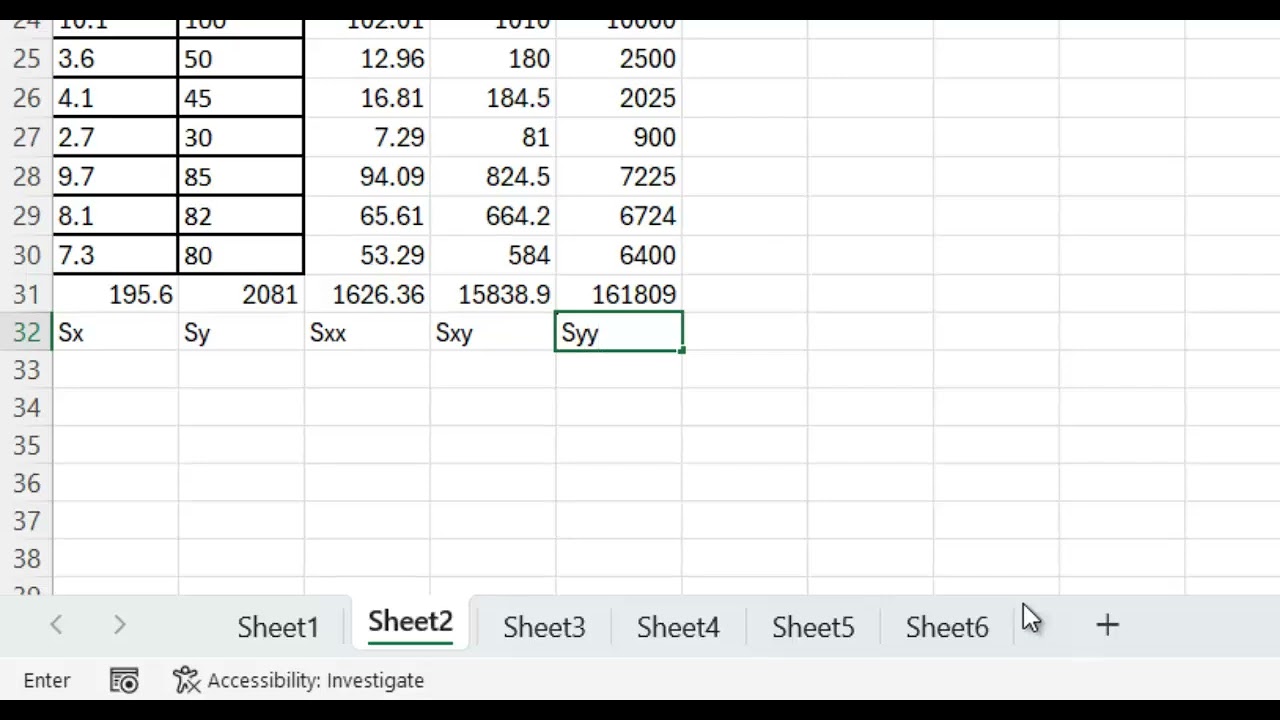Screen dimensions: 1280x720
Task: Click cell containing Sxy label
Action: tap(492, 333)
